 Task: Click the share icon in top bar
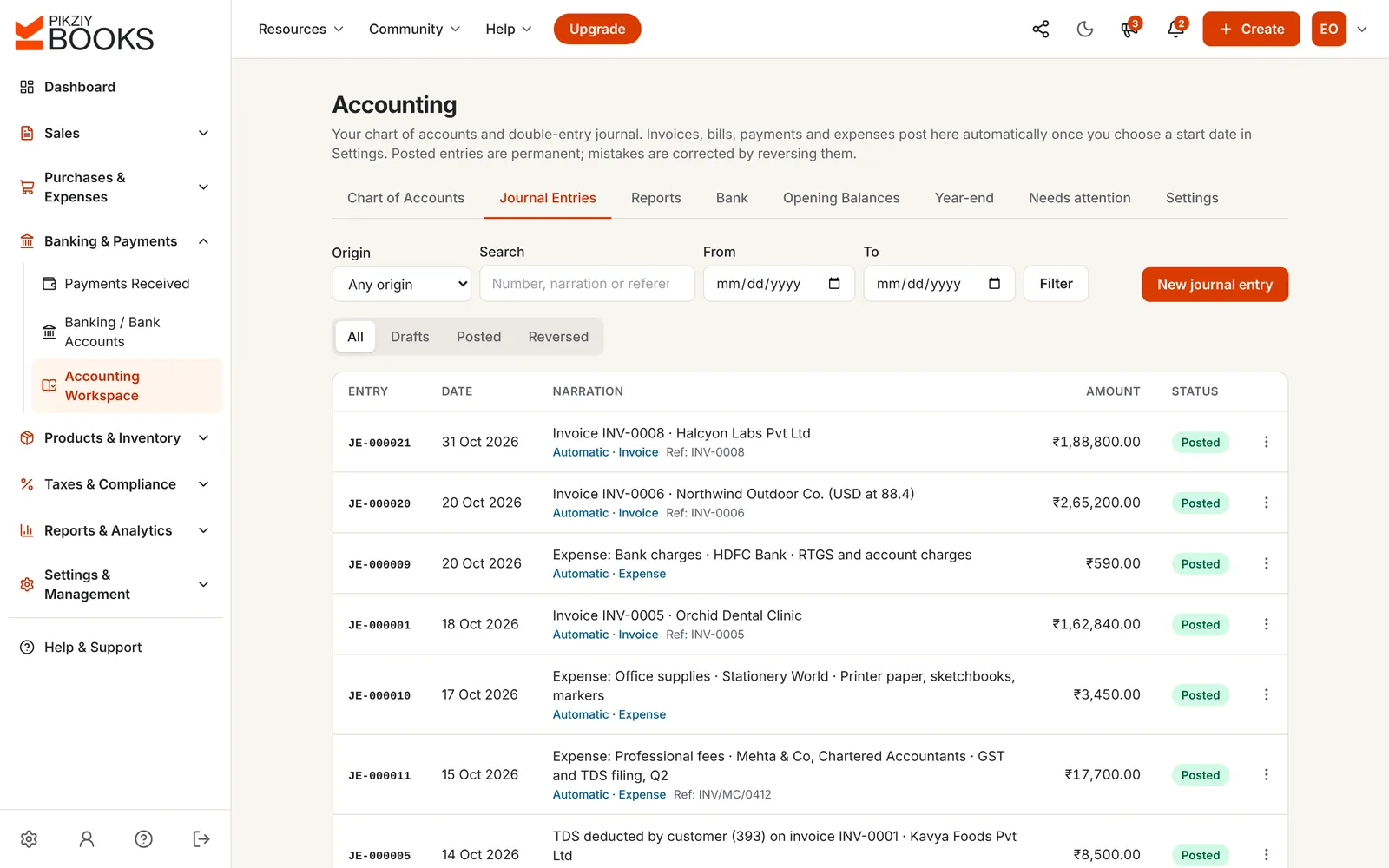[x=1040, y=29]
